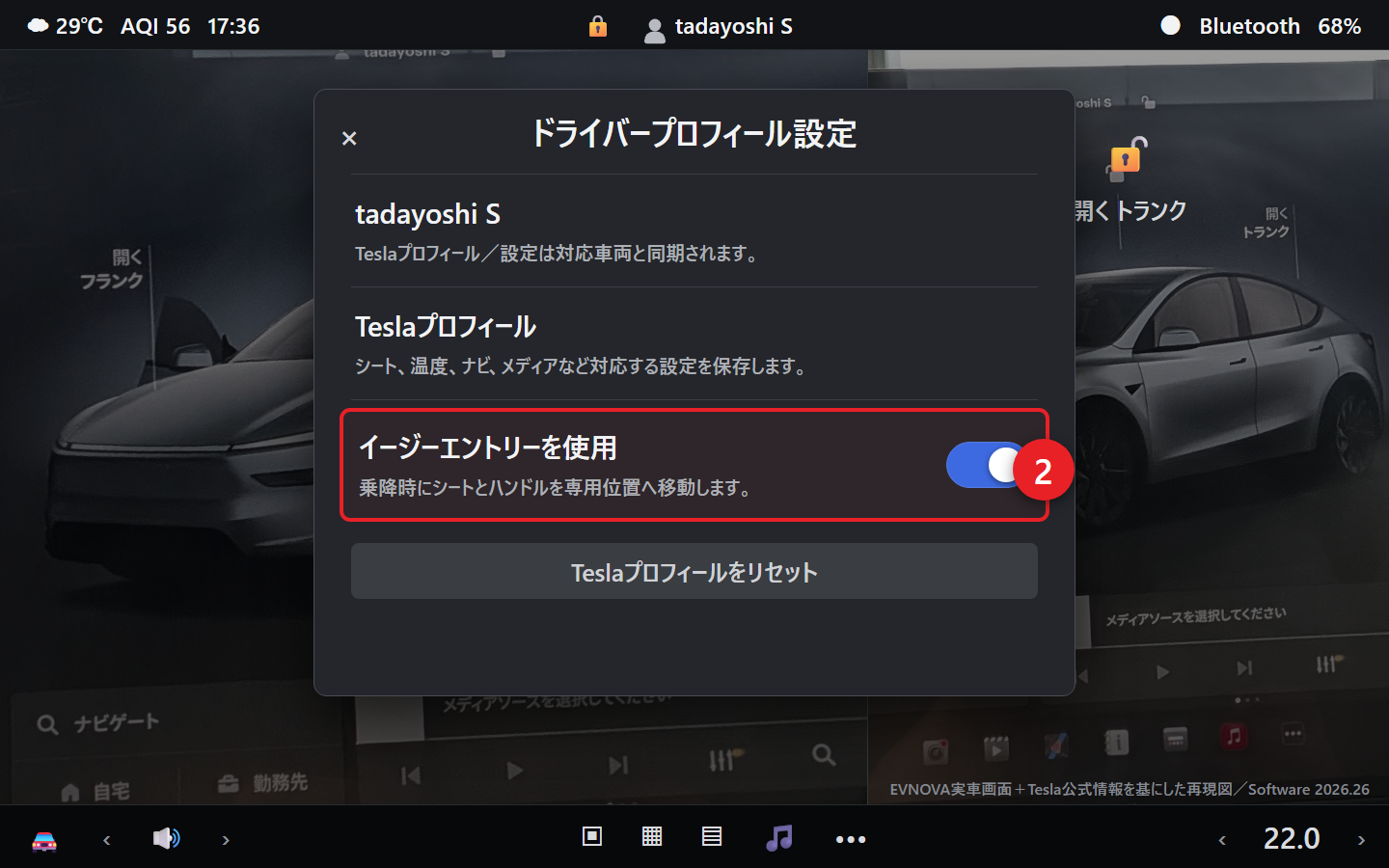
Task: Click the 29°C temperature reading
Action: pos(79,26)
